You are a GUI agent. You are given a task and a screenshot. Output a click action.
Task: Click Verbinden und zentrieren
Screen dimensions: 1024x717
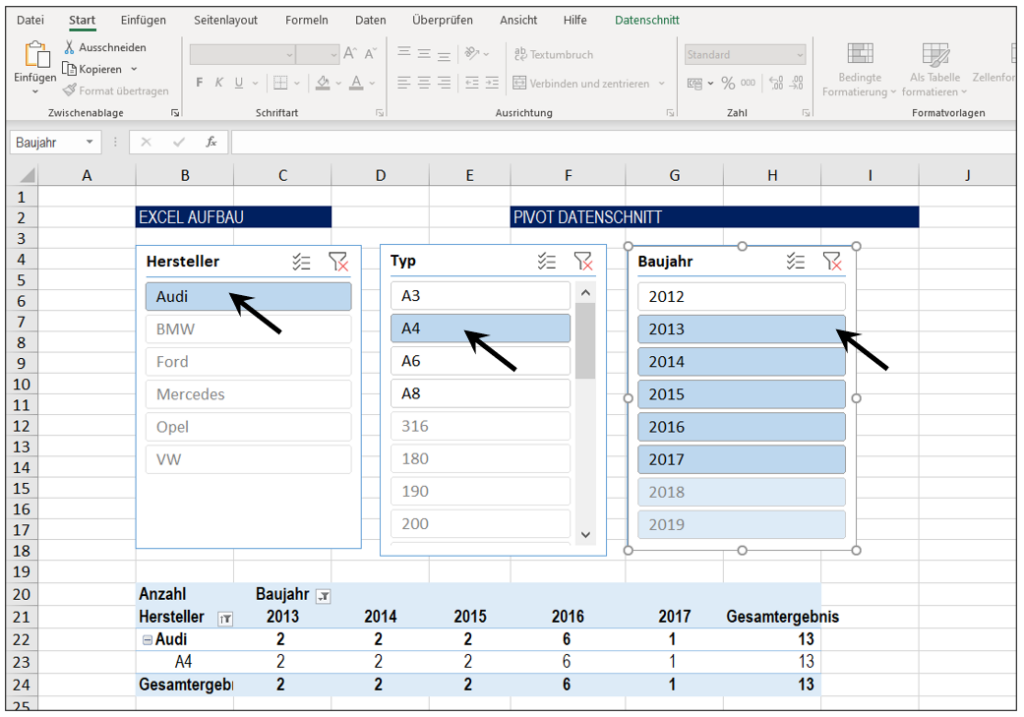(581, 83)
